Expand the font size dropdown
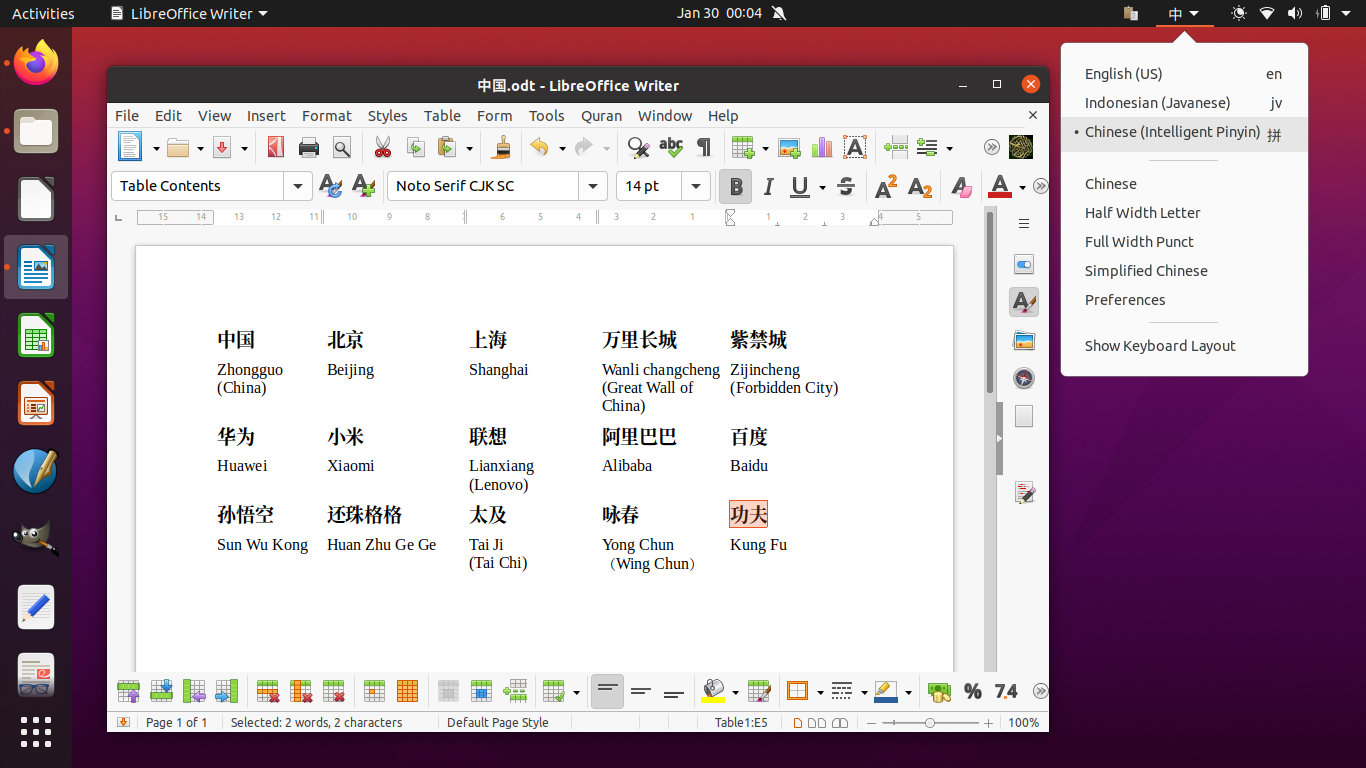This screenshot has width=1366, height=768. (x=696, y=186)
